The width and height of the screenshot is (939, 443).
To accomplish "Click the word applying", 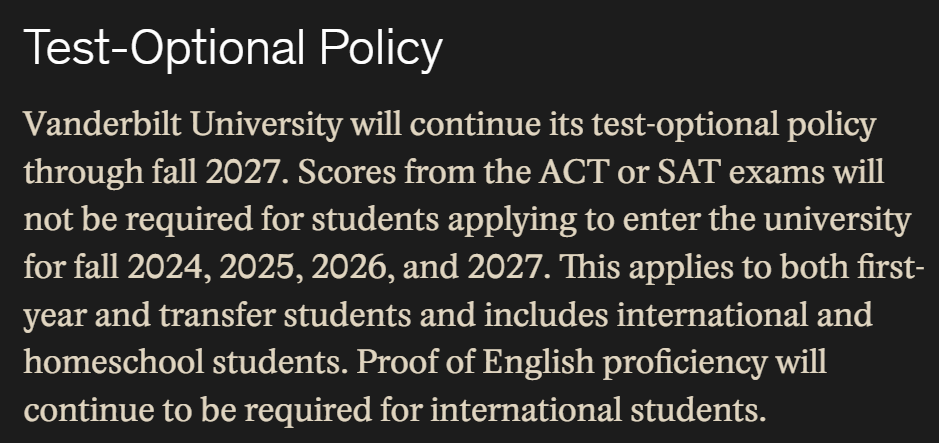I will click(512, 221).
